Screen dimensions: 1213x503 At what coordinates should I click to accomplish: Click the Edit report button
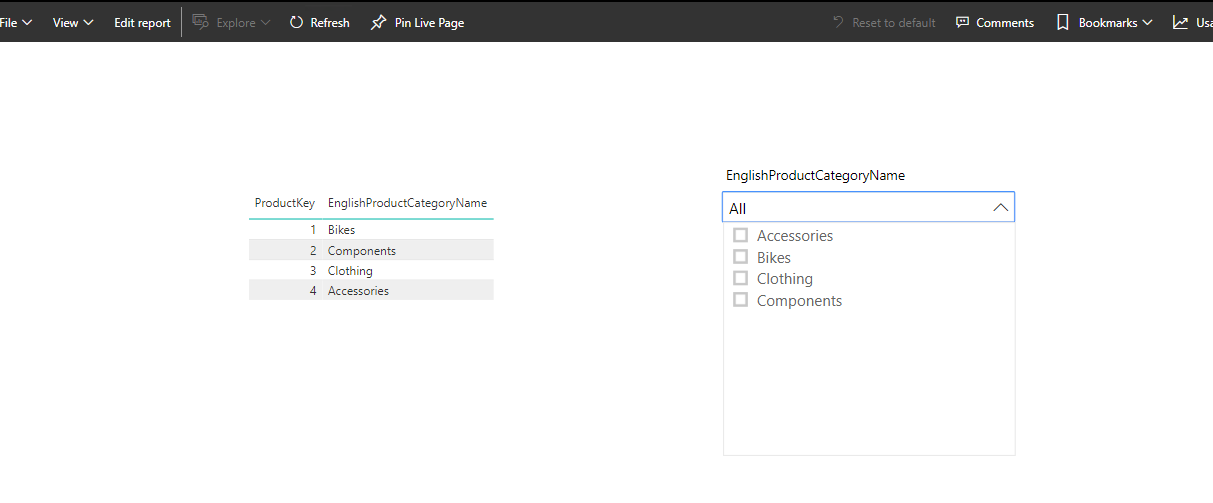coord(142,22)
